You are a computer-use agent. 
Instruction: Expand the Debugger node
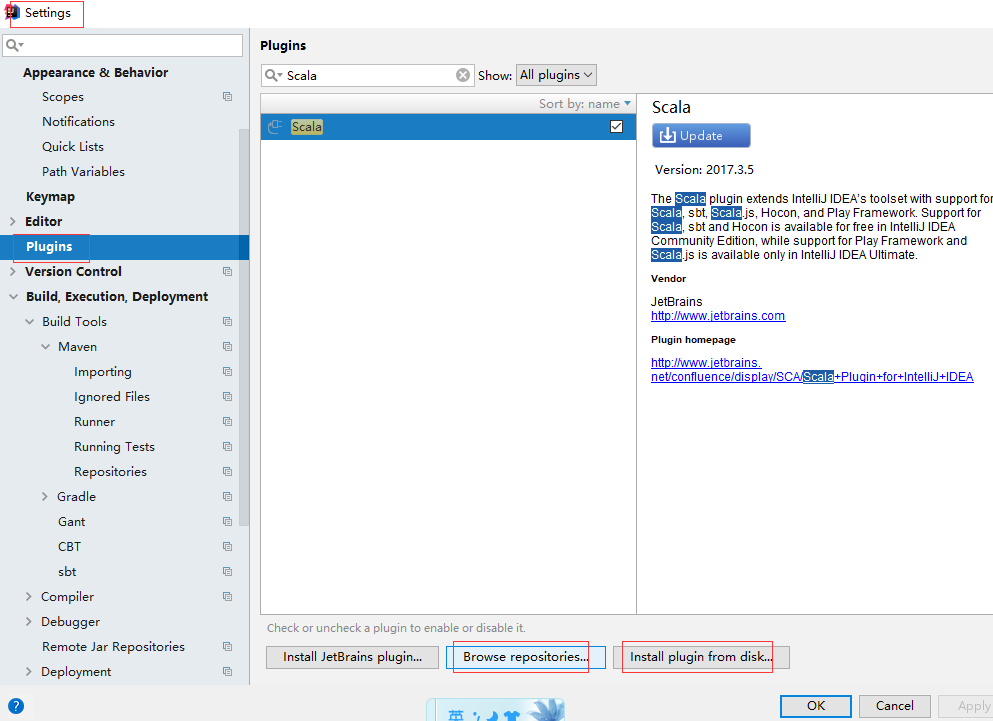tap(28, 622)
